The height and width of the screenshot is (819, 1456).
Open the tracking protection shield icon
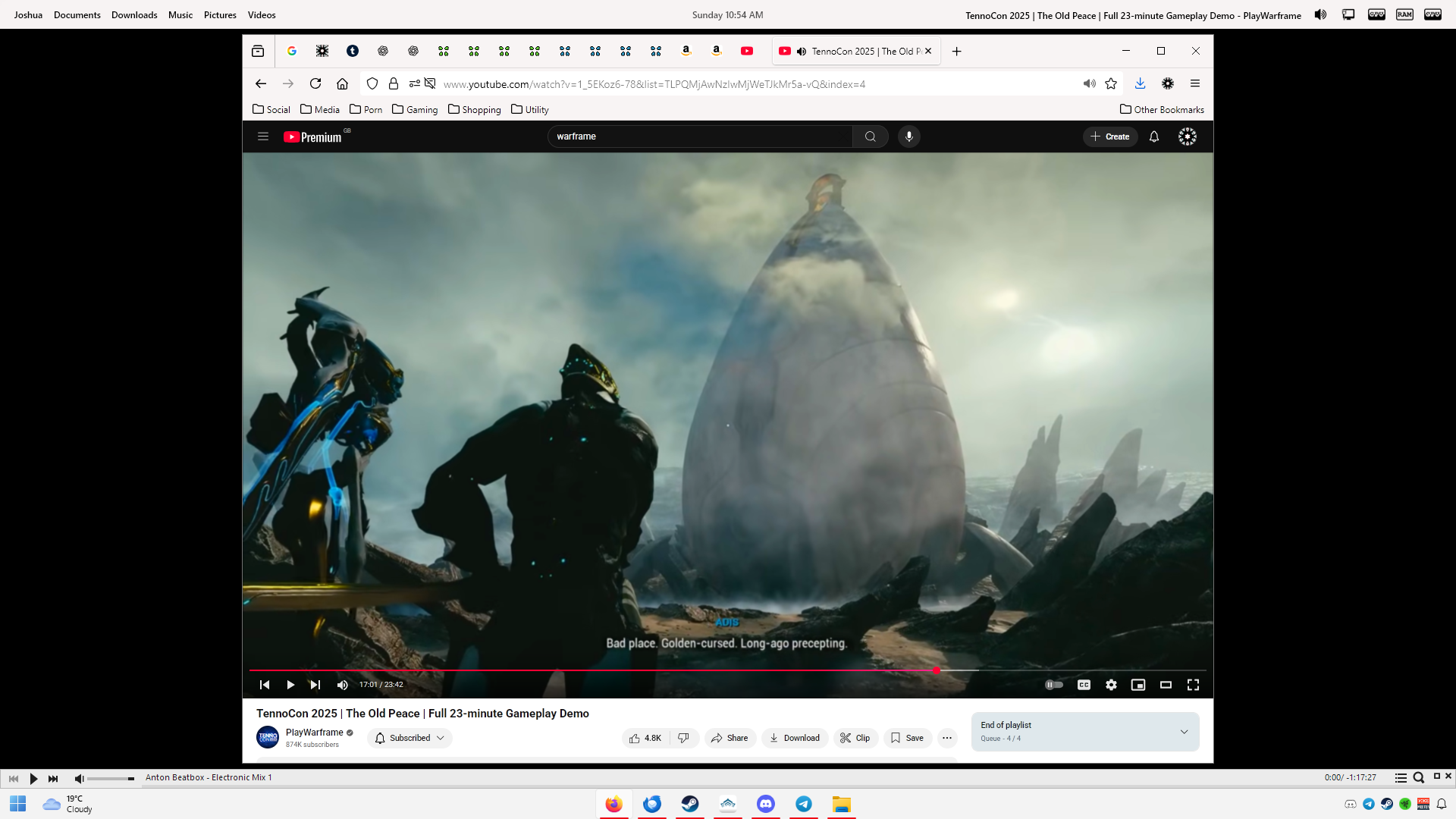tap(372, 84)
